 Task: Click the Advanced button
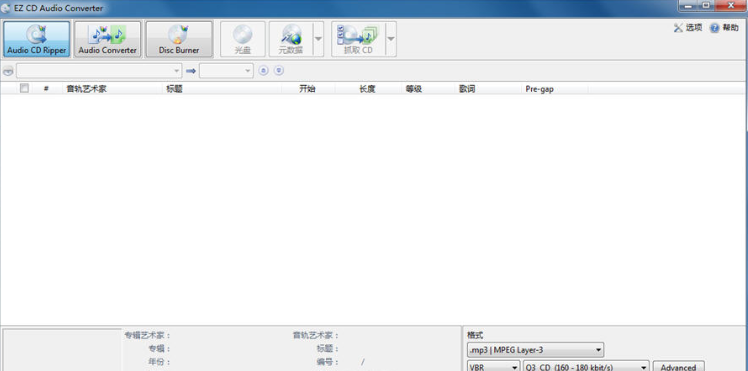coord(678,366)
